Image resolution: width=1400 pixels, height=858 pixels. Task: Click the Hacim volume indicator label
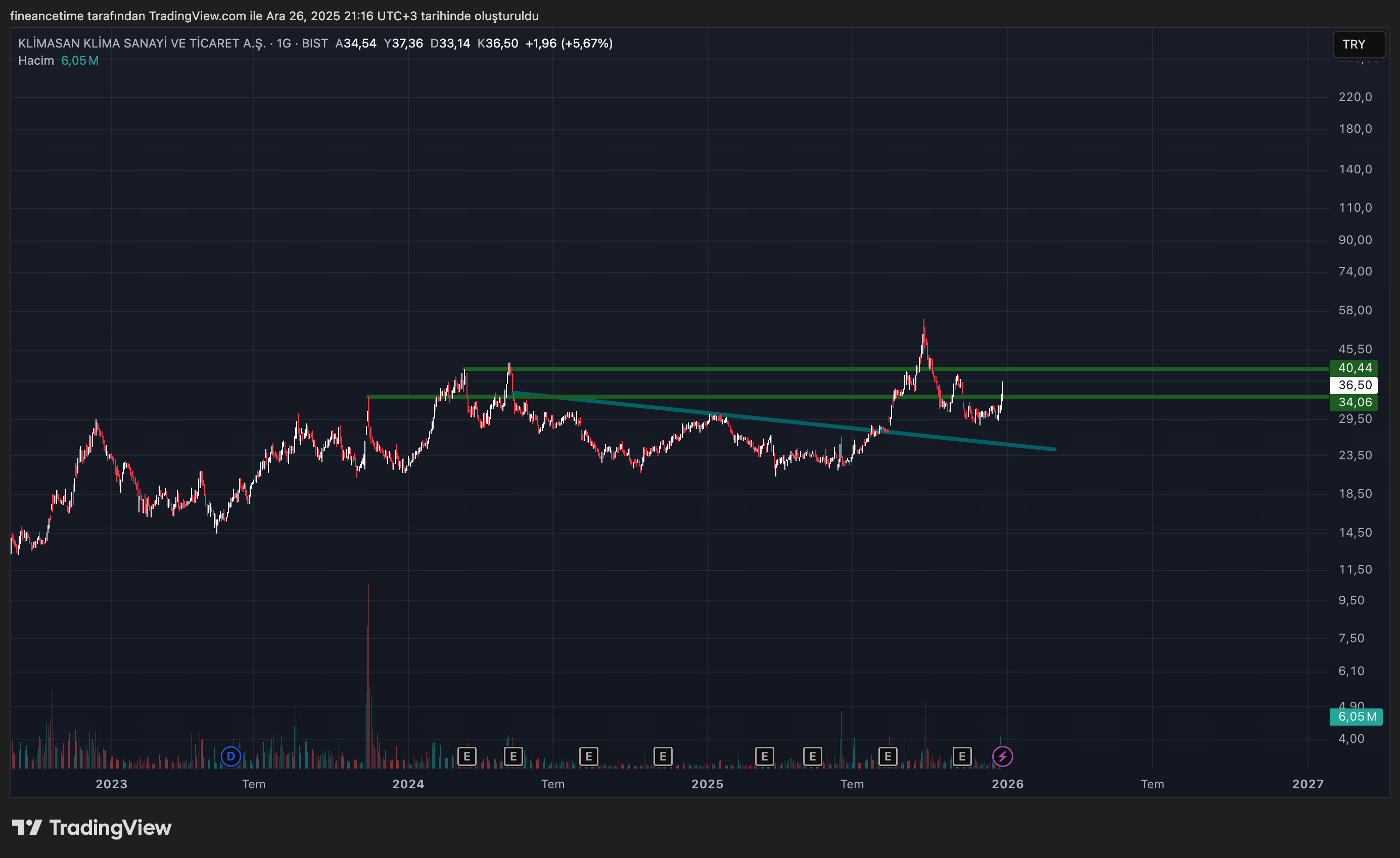(36, 60)
